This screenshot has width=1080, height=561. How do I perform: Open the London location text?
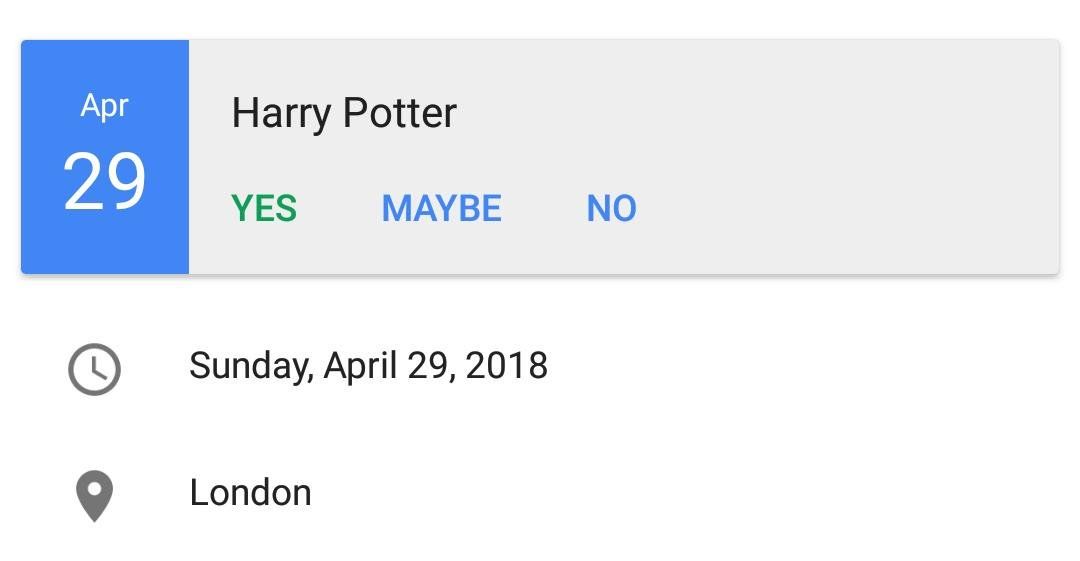click(x=250, y=493)
